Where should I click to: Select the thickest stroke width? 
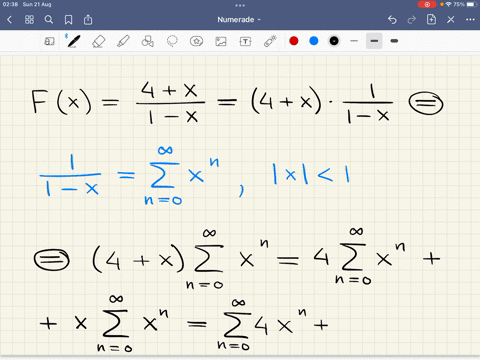394,41
